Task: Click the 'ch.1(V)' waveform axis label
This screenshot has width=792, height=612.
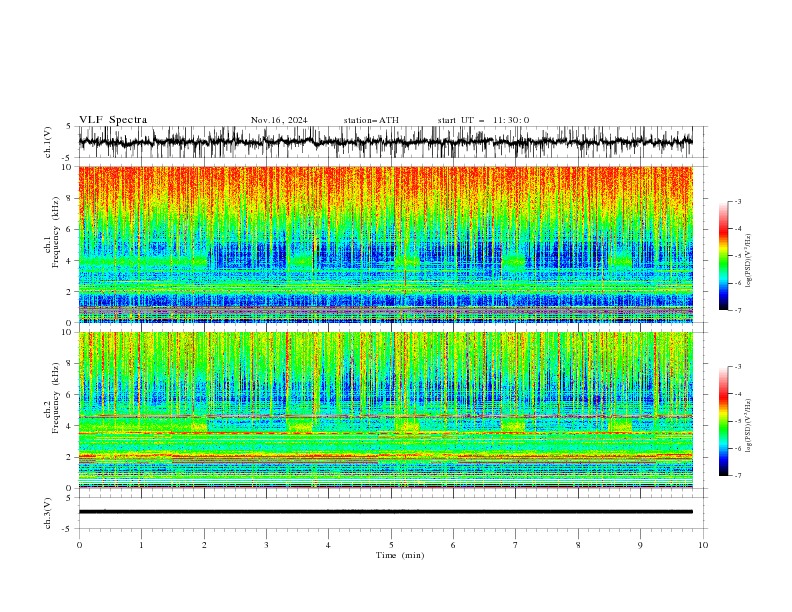Action: pyautogui.click(x=48, y=142)
